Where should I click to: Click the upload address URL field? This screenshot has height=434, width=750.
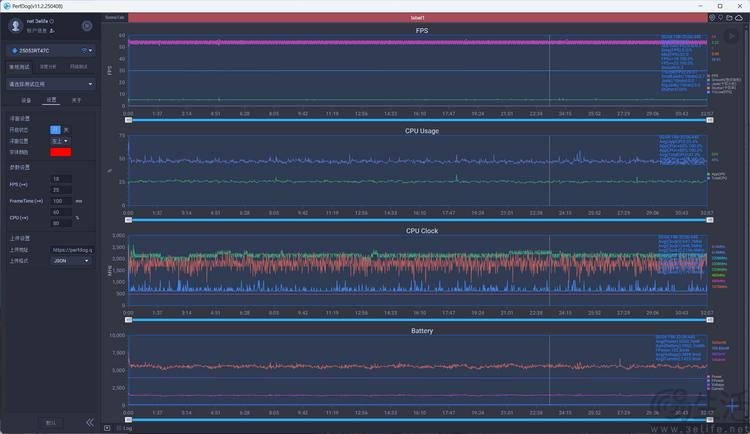pyautogui.click(x=72, y=250)
